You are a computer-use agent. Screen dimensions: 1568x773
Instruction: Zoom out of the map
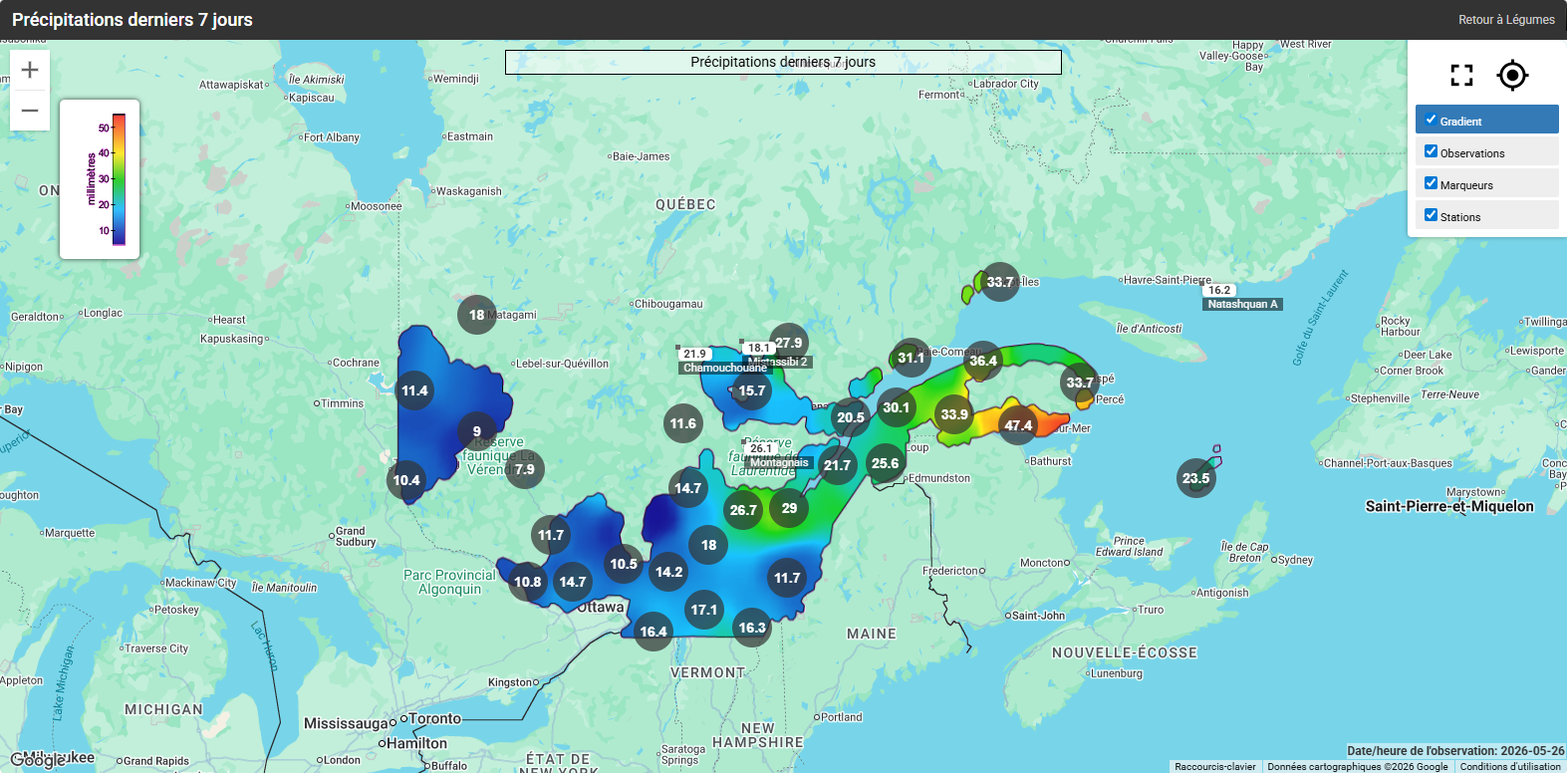tap(30, 111)
